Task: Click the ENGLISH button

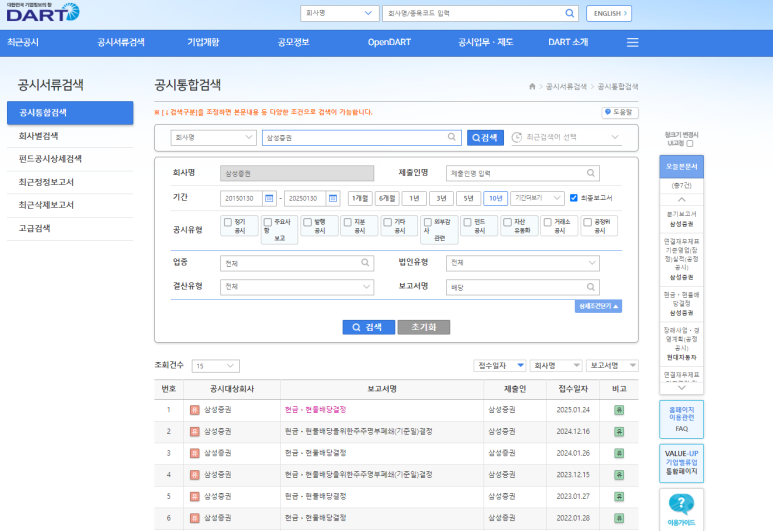Action: click(609, 13)
